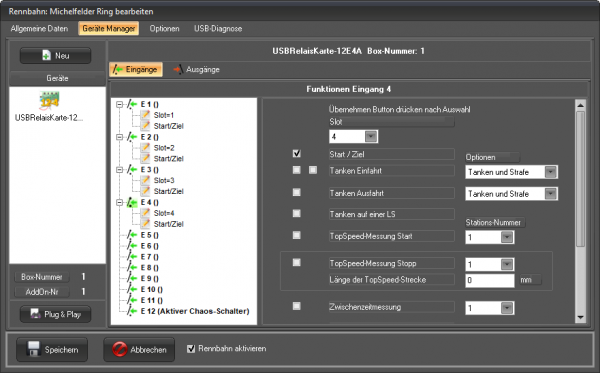The height and width of the screenshot is (373, 600).
Task: Collapse the E 3 tree node
Action: tap(119, 169)
